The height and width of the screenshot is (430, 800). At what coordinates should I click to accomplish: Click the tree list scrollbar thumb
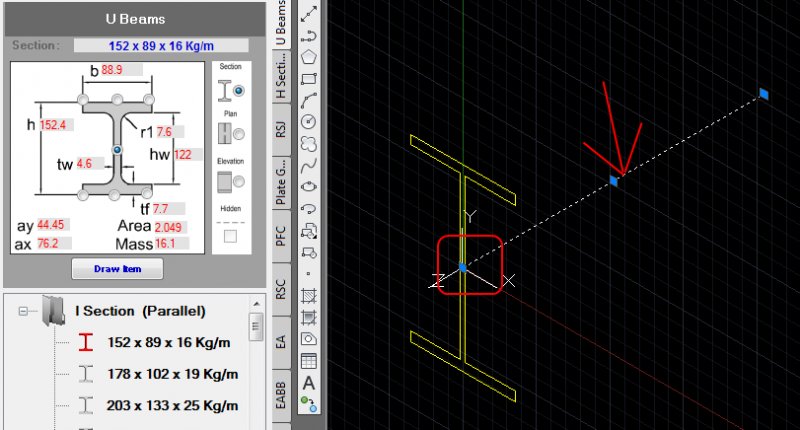click(x=256, y=326)
